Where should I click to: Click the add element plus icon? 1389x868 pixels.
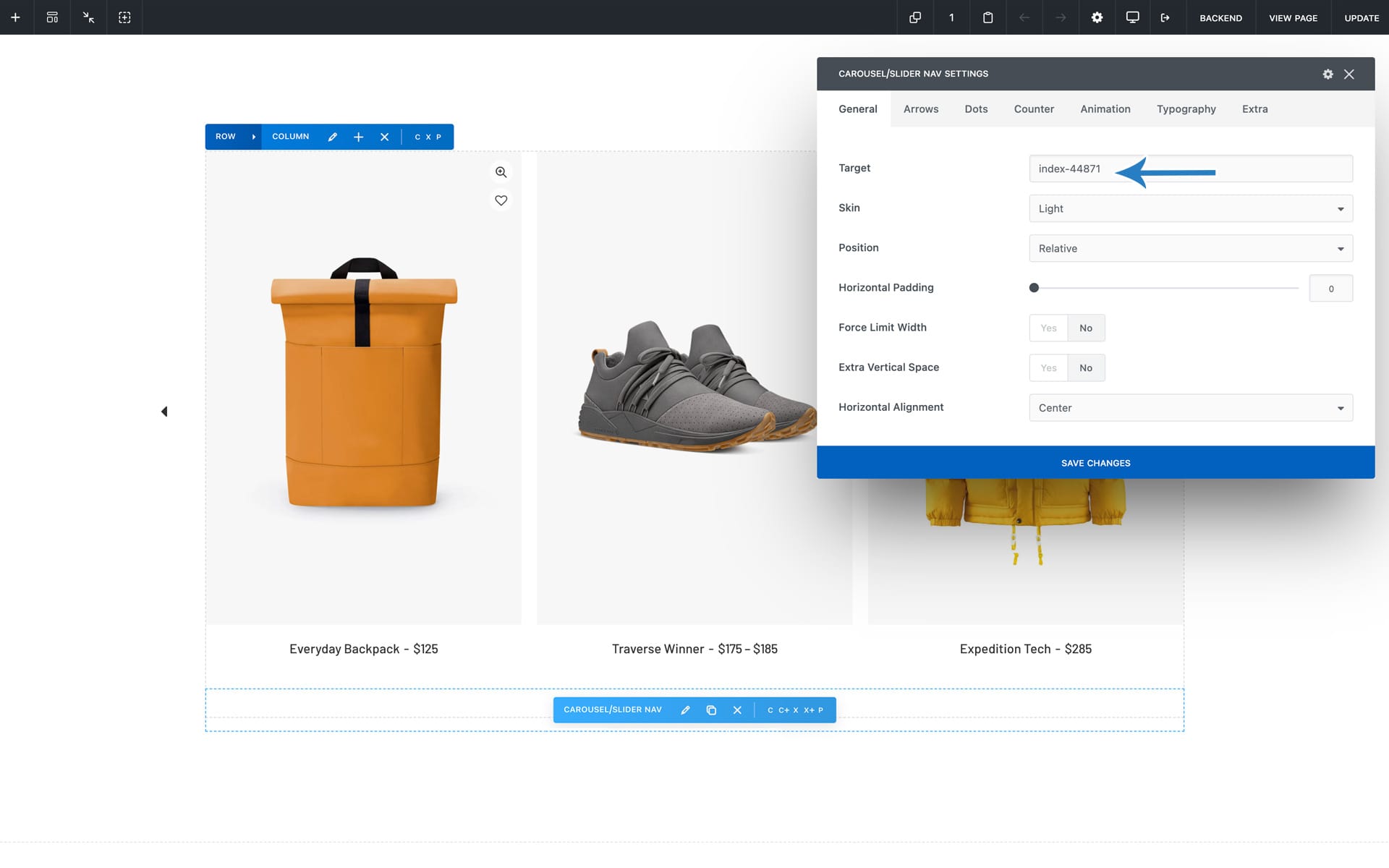coord(15,17)
